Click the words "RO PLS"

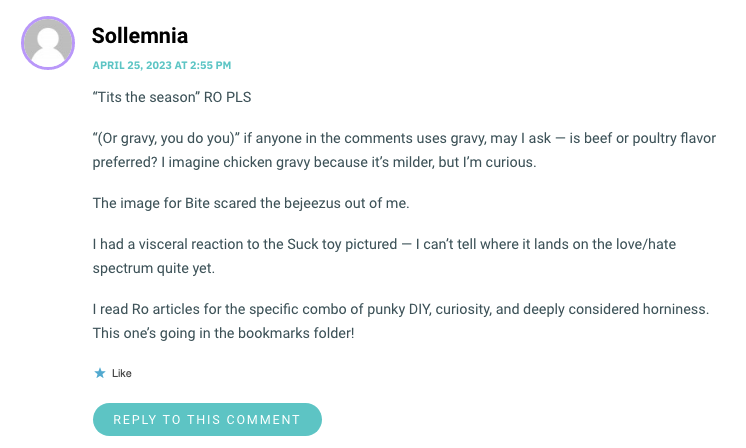click(227, 97)
